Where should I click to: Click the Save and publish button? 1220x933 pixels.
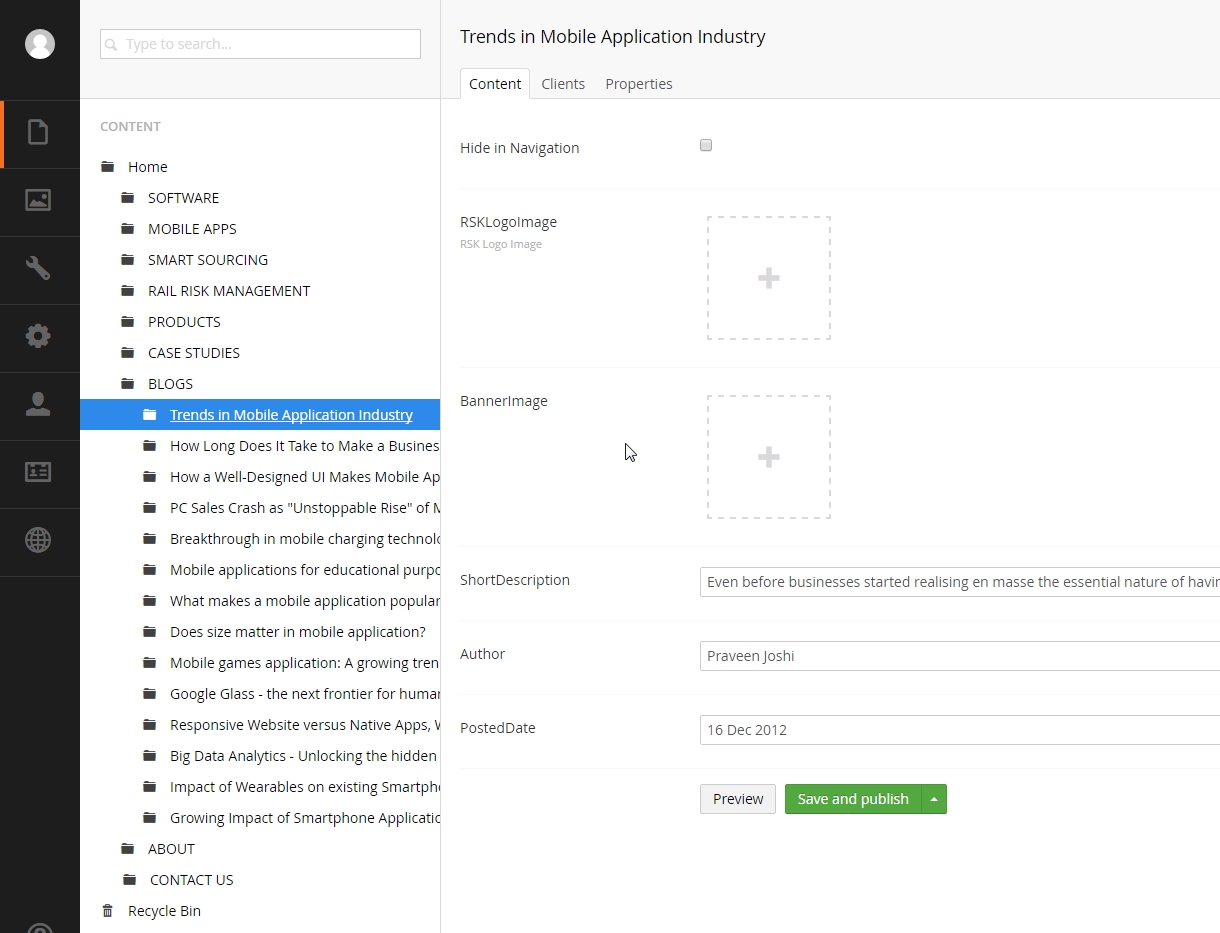(853, 799)
